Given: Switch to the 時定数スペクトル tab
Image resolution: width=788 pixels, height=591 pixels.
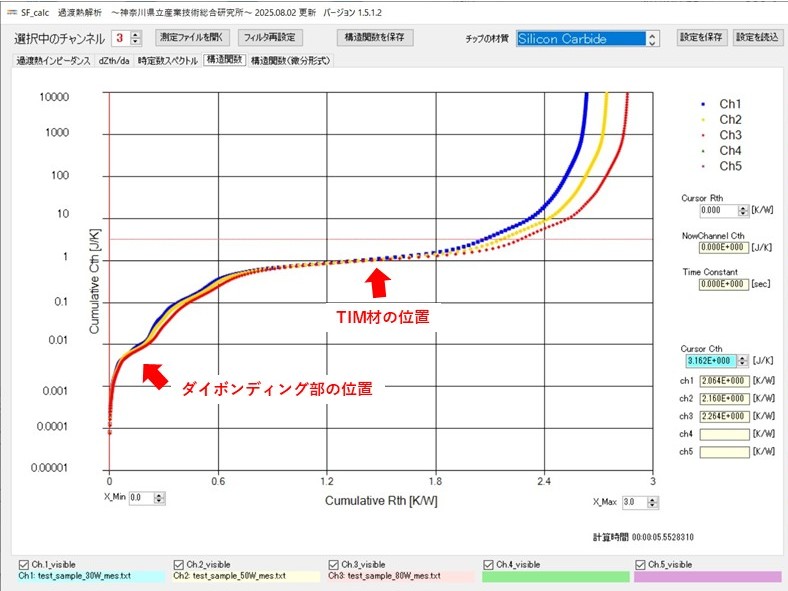Looking at the screenshot, I should (x=168, y=61).
